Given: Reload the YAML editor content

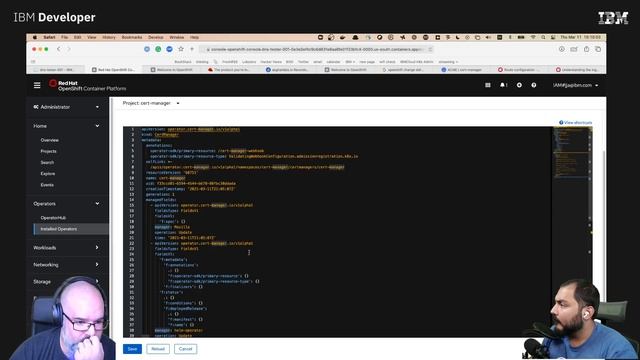Looking at the screenshot, I should [158, 349].
